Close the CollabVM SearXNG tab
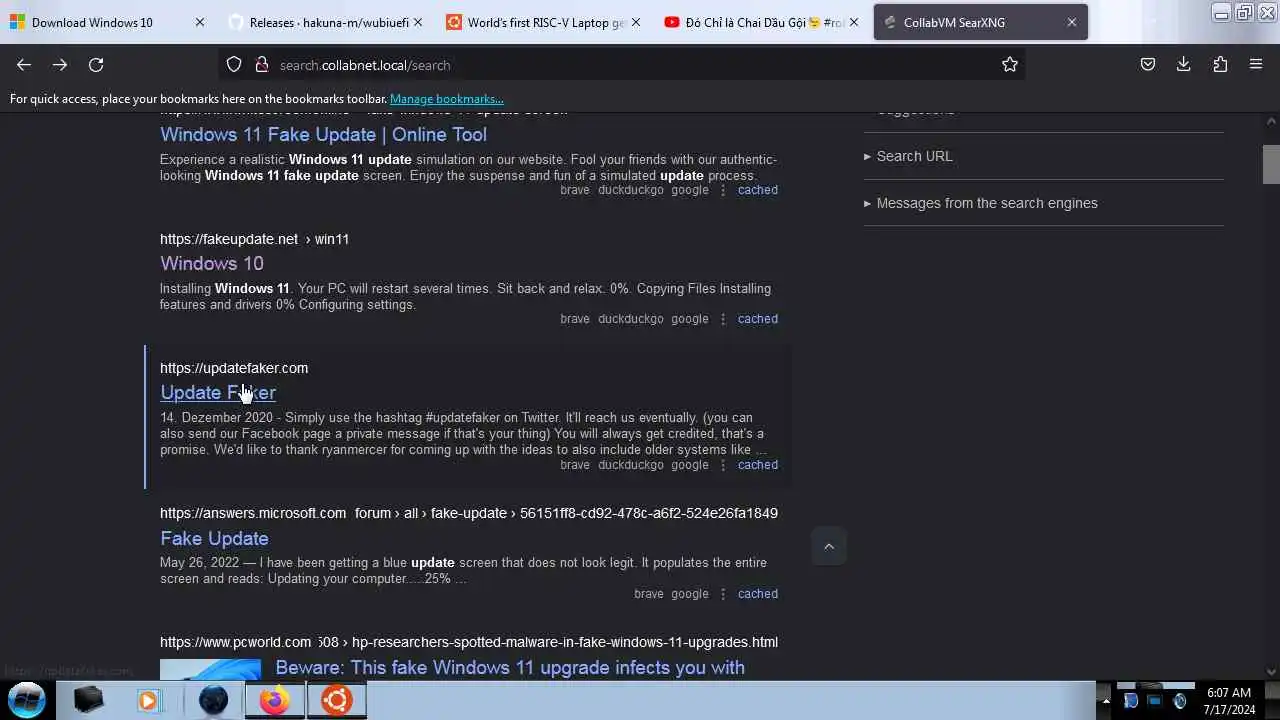The height and width of the screenshot is (720, 1280). click(x=1071, y=22)
